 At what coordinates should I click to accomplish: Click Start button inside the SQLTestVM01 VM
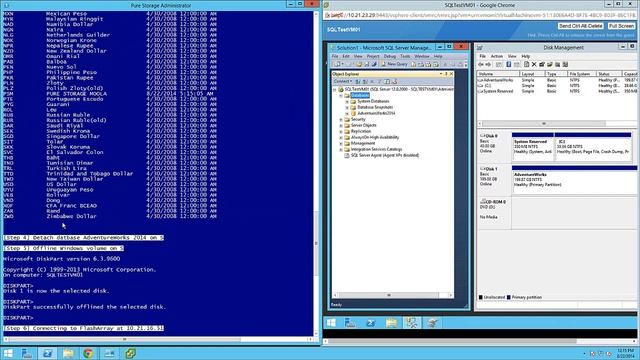[x=331, y=323]
